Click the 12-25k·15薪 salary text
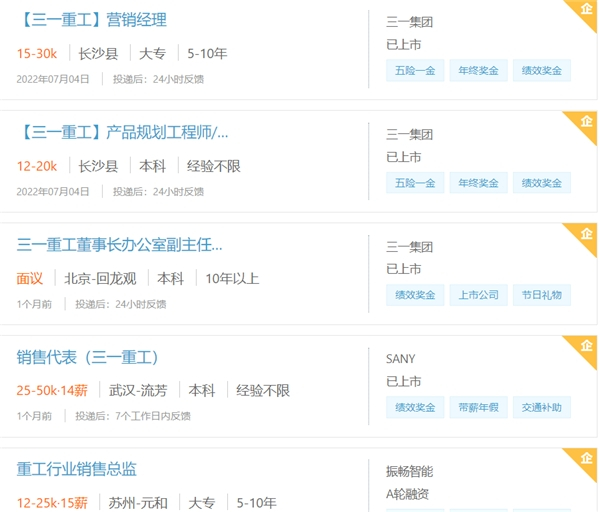Image resolution: width=600 pixels, height=512 pixels. click(x=52, y=503)
